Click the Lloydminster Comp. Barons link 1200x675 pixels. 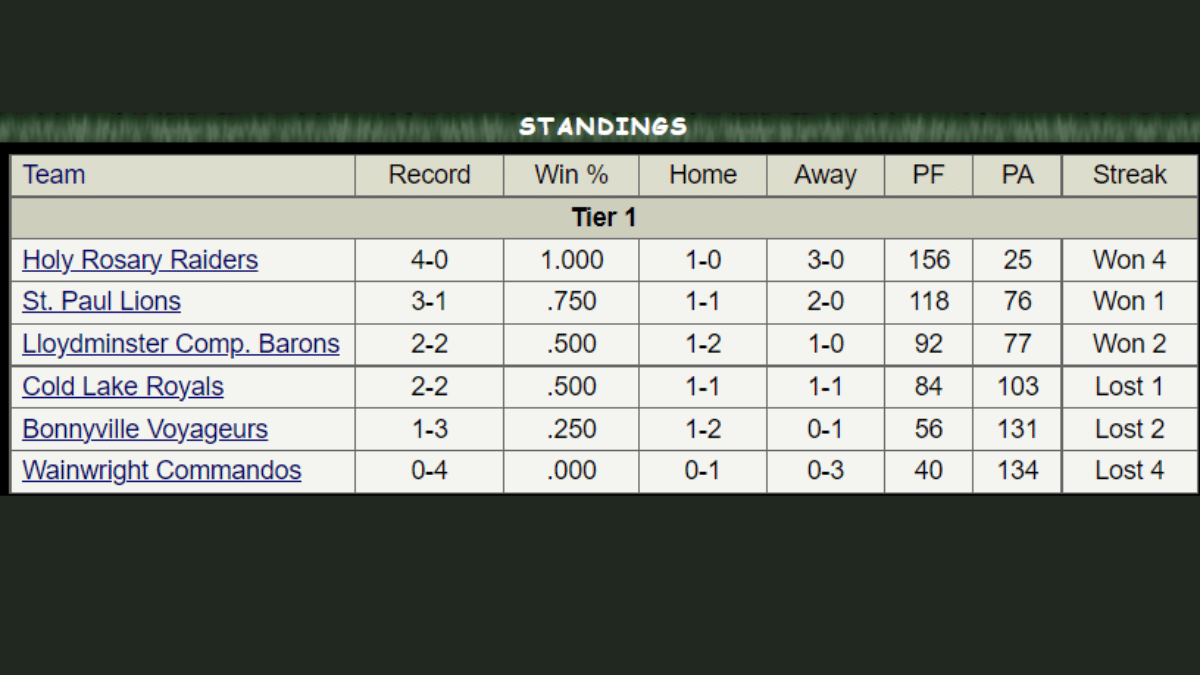tap(181, 344)
